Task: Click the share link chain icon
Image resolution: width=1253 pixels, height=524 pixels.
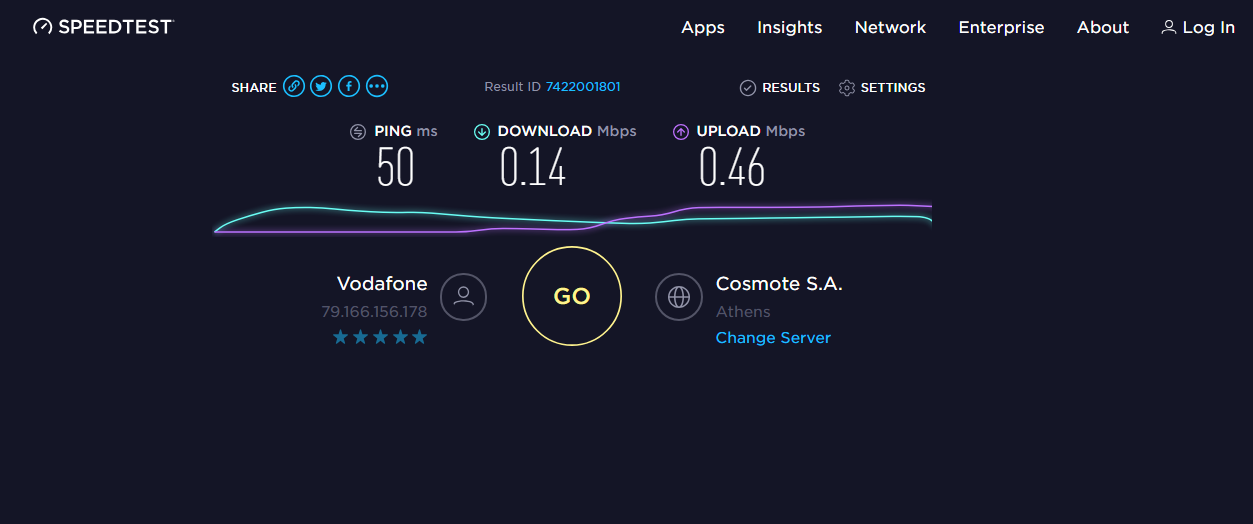Action: tap(294, 87)
